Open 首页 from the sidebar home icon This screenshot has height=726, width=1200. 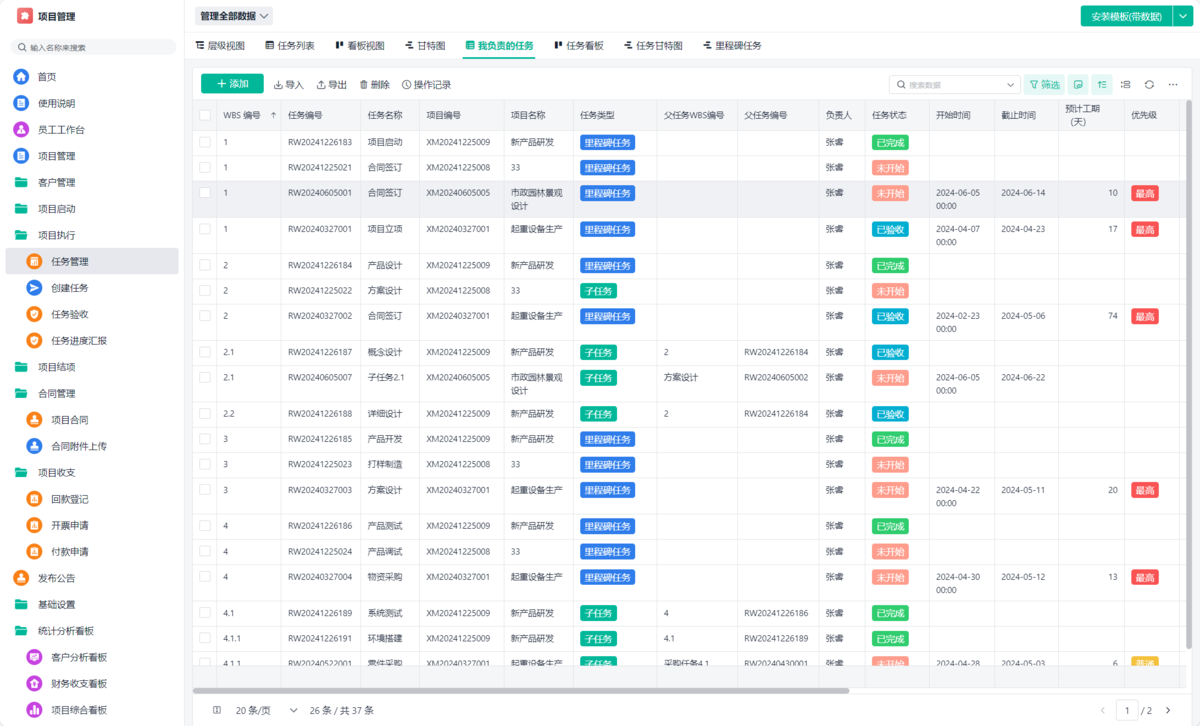pyautogui.click(x=21, y=77)
